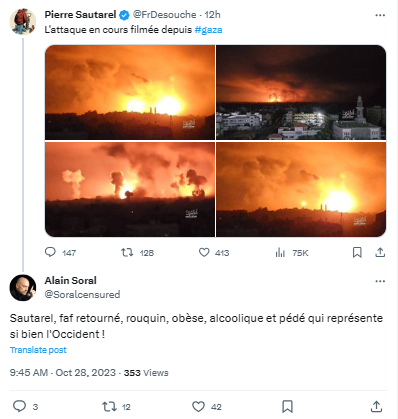This screenshot has height=419, width=398.
Task: Open top-left explosion image
Action: coord(130,92)
